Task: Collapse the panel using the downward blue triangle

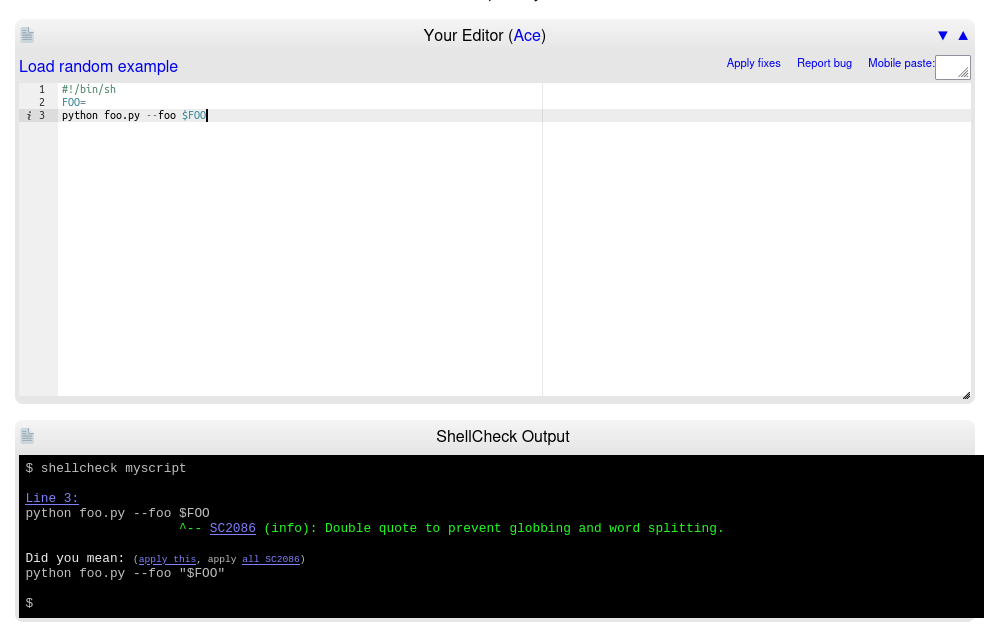Action: [942, 35]
